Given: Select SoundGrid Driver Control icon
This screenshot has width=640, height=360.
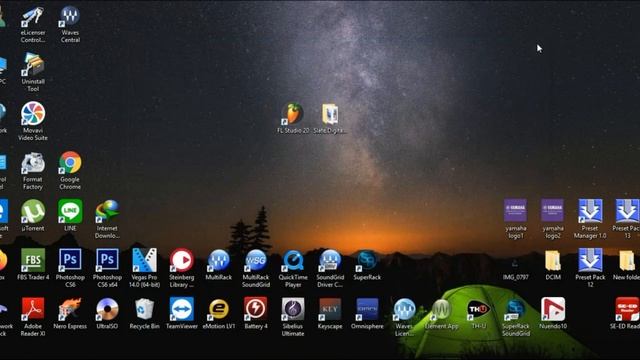Looking at the screenshot, I should point(330,260).
